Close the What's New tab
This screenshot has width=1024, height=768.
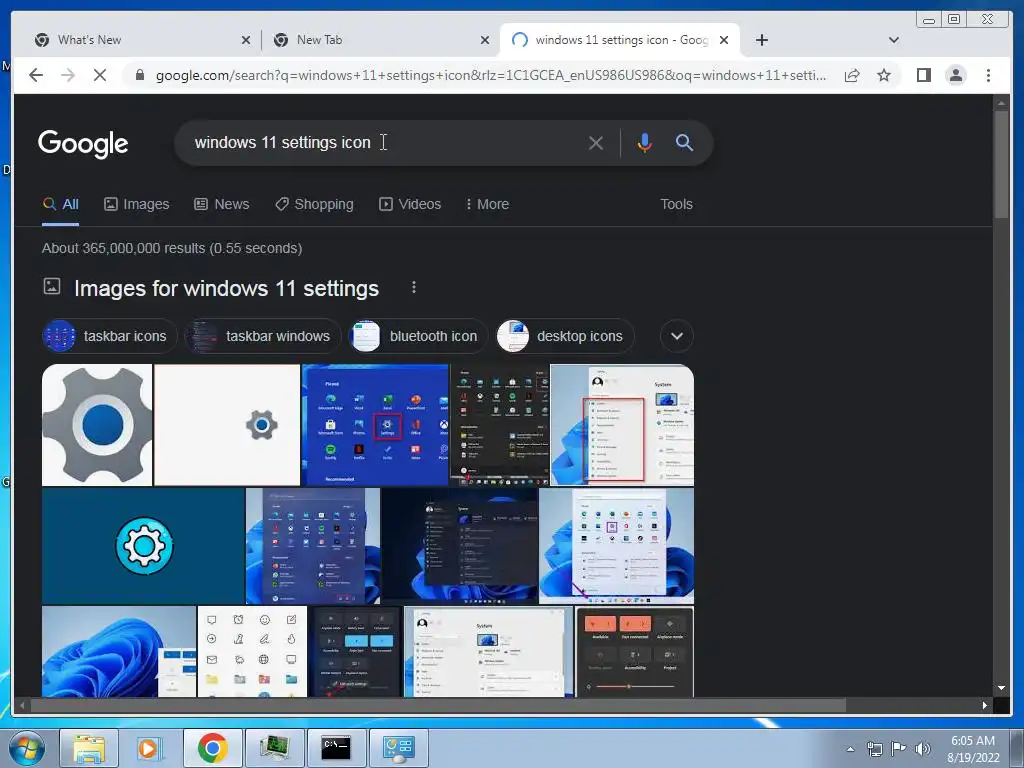click(246, 40)
